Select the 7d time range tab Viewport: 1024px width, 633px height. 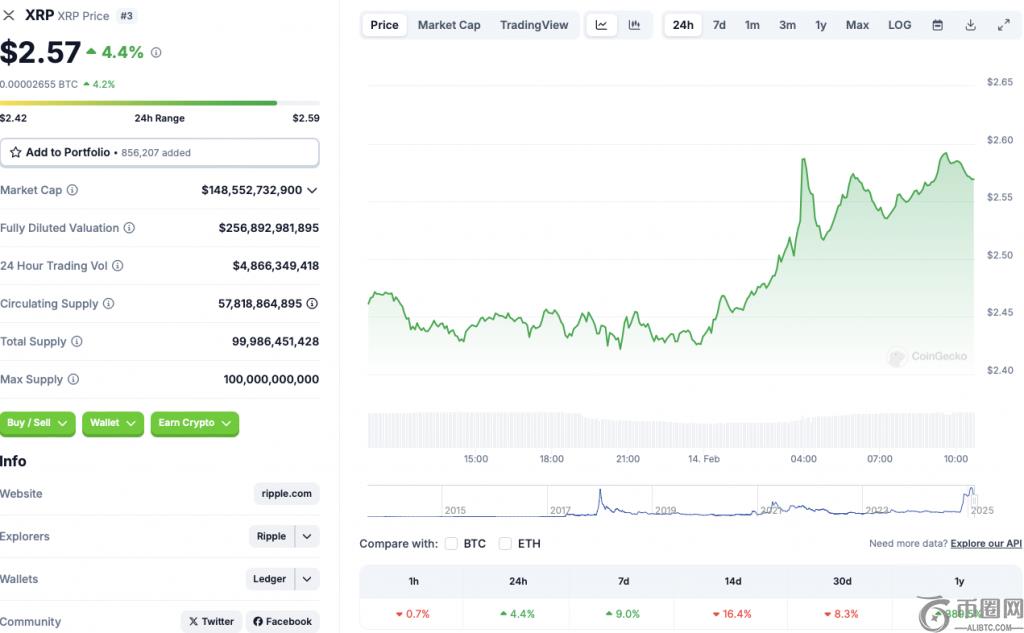click(719, 25)
